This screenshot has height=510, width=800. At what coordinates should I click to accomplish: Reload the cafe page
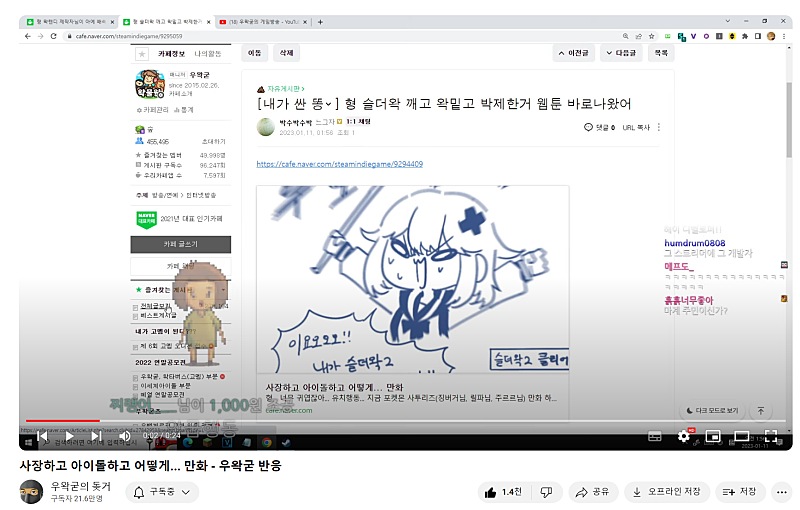click(x=54, y=36)
